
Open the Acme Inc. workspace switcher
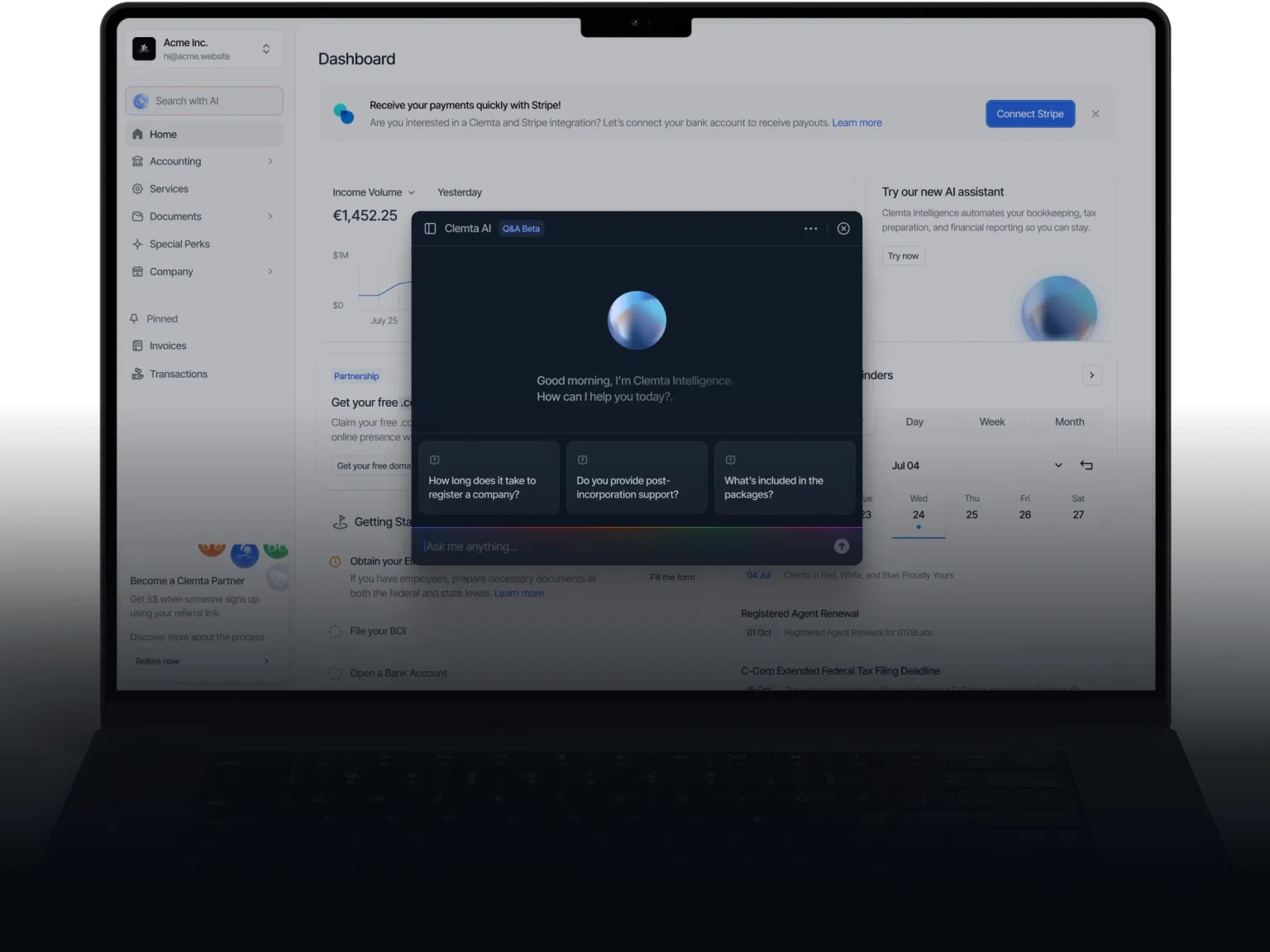click(204, 49)
